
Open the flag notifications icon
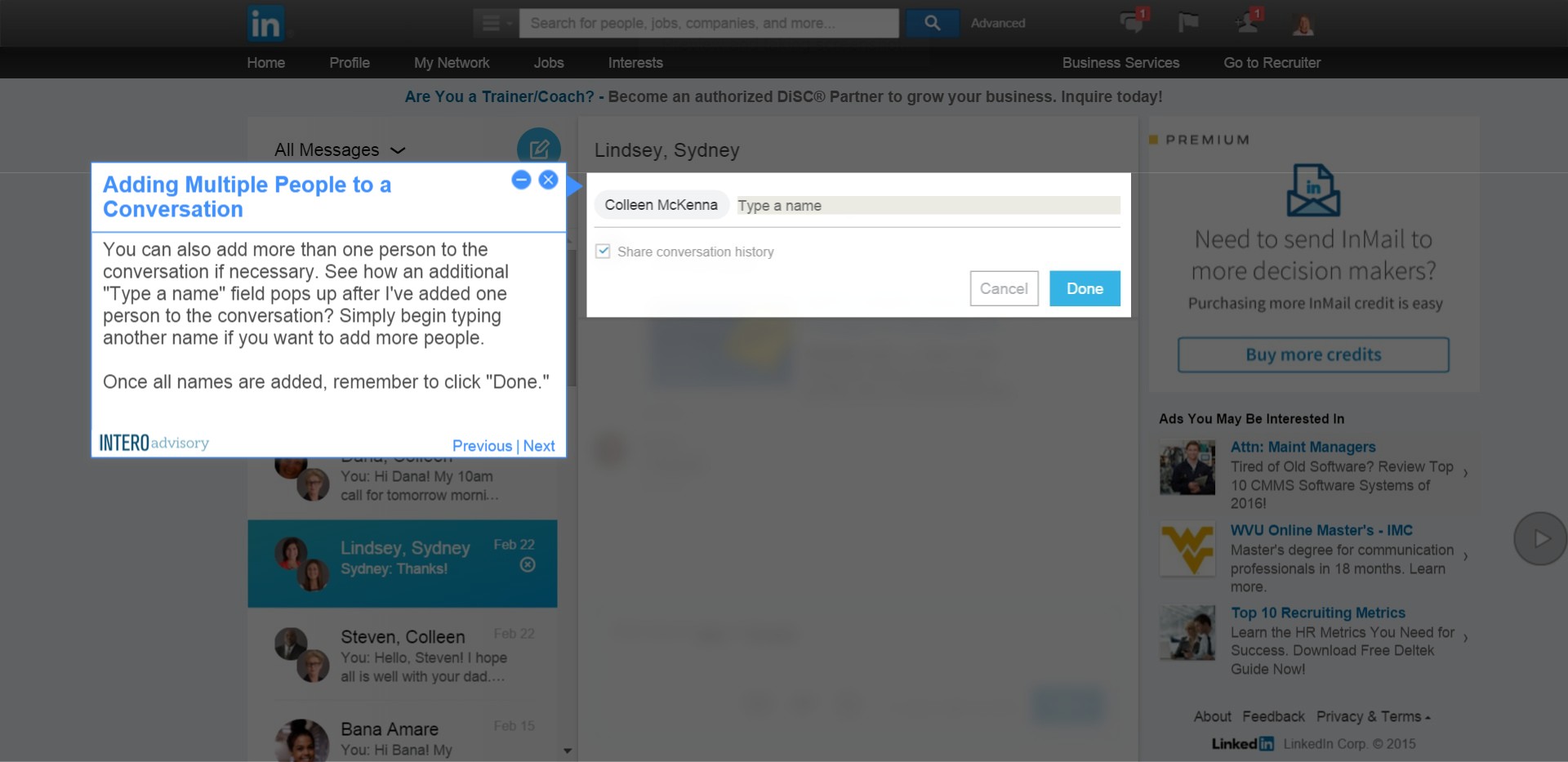point(1188,22)
